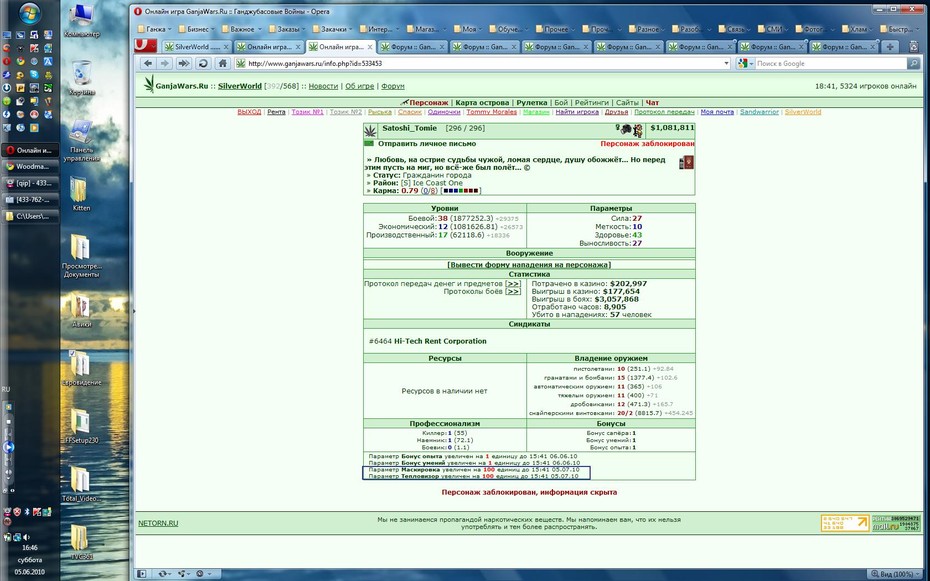Click the search magnifier button
Image resolution: width=930 pixels, height=581 pixels.
point(913,63)
